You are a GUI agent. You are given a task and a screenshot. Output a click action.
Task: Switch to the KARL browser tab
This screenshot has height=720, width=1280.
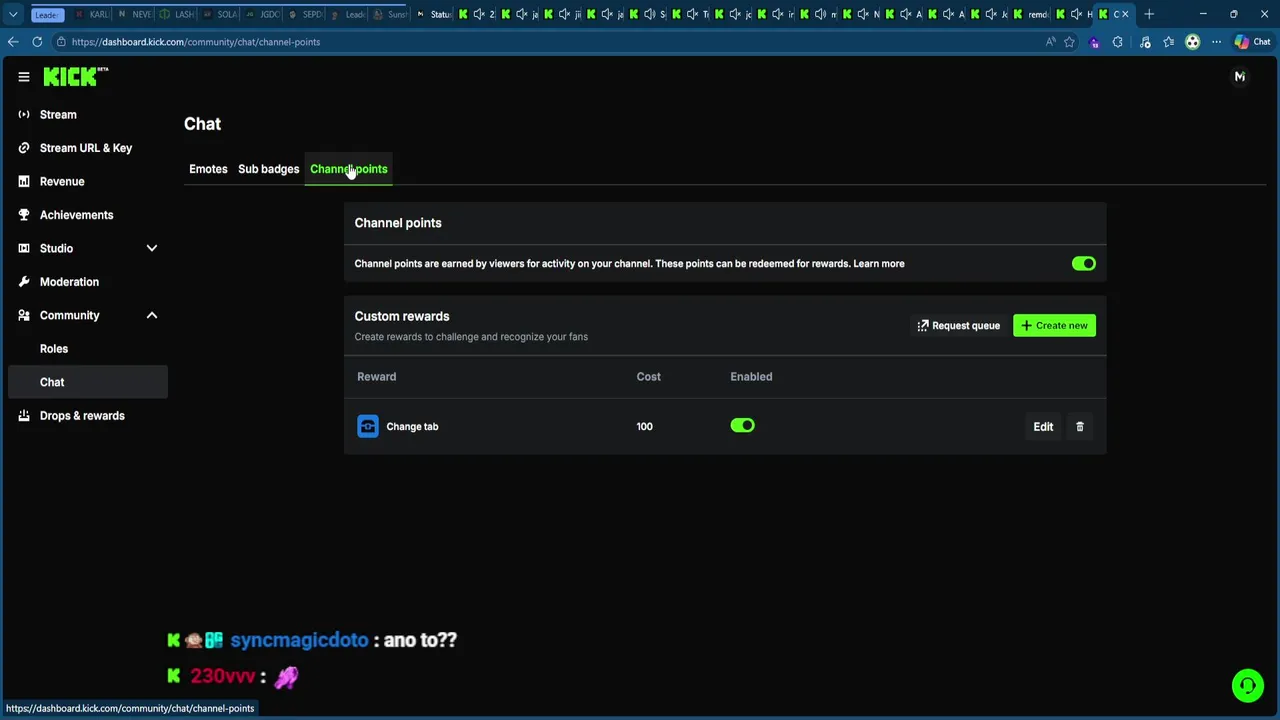pos(92,14)
